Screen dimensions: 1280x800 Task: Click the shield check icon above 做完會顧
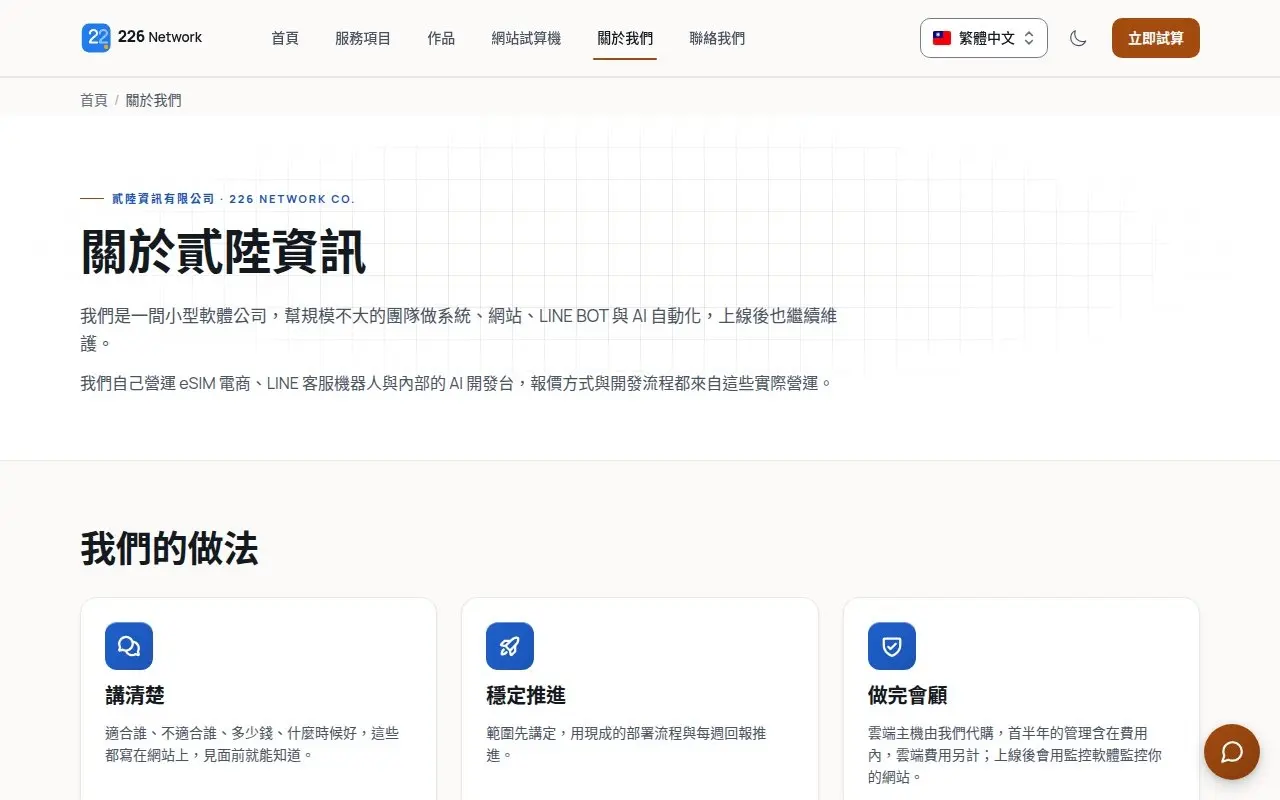pos(892,646)
